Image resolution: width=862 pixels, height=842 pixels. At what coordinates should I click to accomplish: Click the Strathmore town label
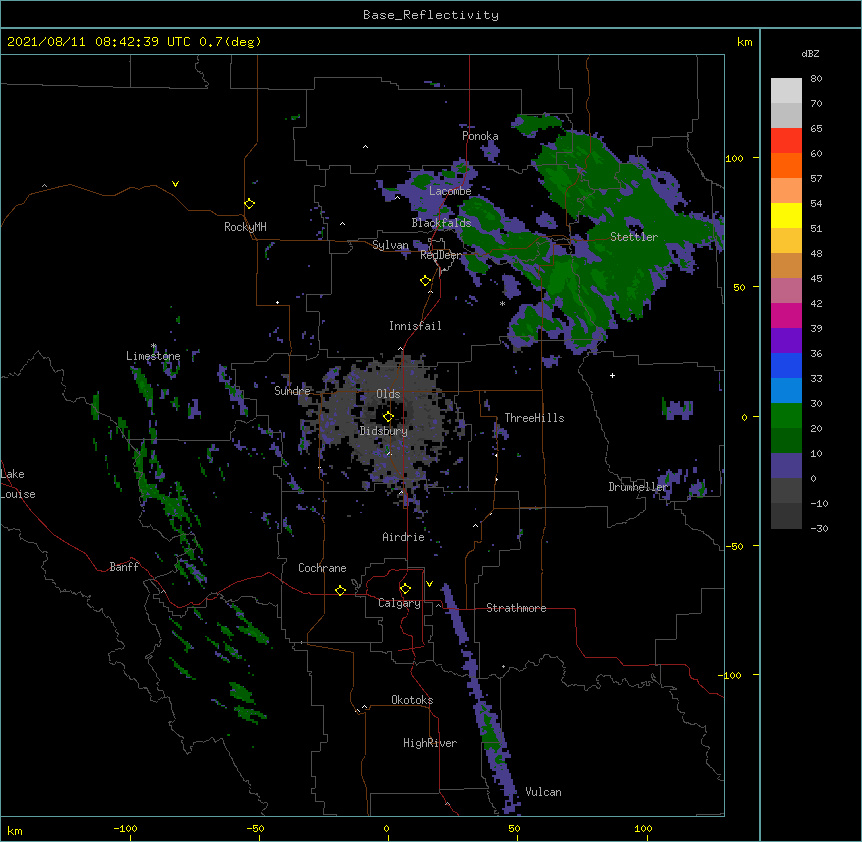pyautogui.click(x=516, y=608)
